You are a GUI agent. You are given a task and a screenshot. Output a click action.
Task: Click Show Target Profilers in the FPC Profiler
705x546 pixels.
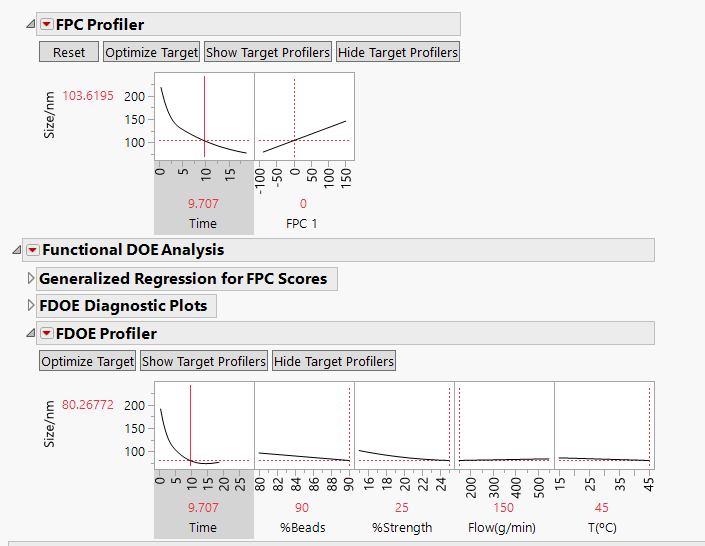click(x=268, y=52)
